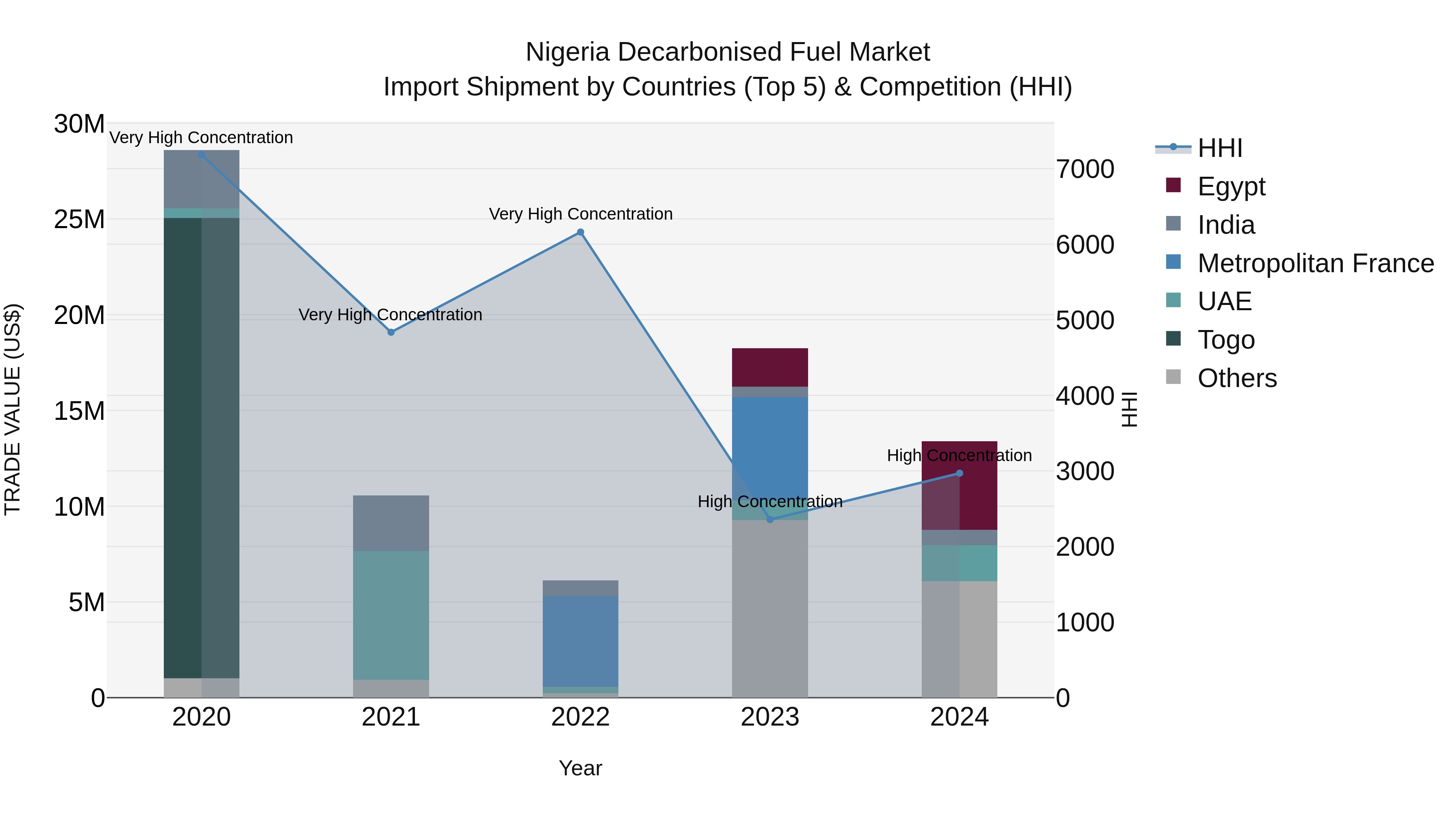Toggle the HHI series in the legend
The height and width of the screenshot is (819, 1456).
1199,148
